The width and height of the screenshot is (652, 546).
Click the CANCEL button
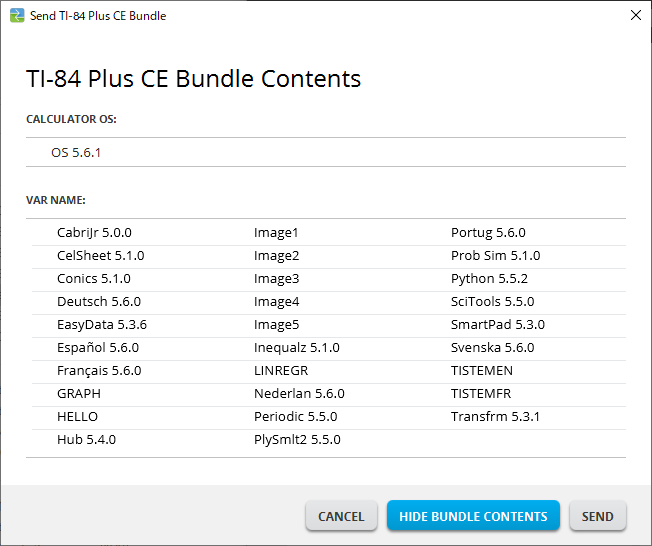(x=341, y=516)
